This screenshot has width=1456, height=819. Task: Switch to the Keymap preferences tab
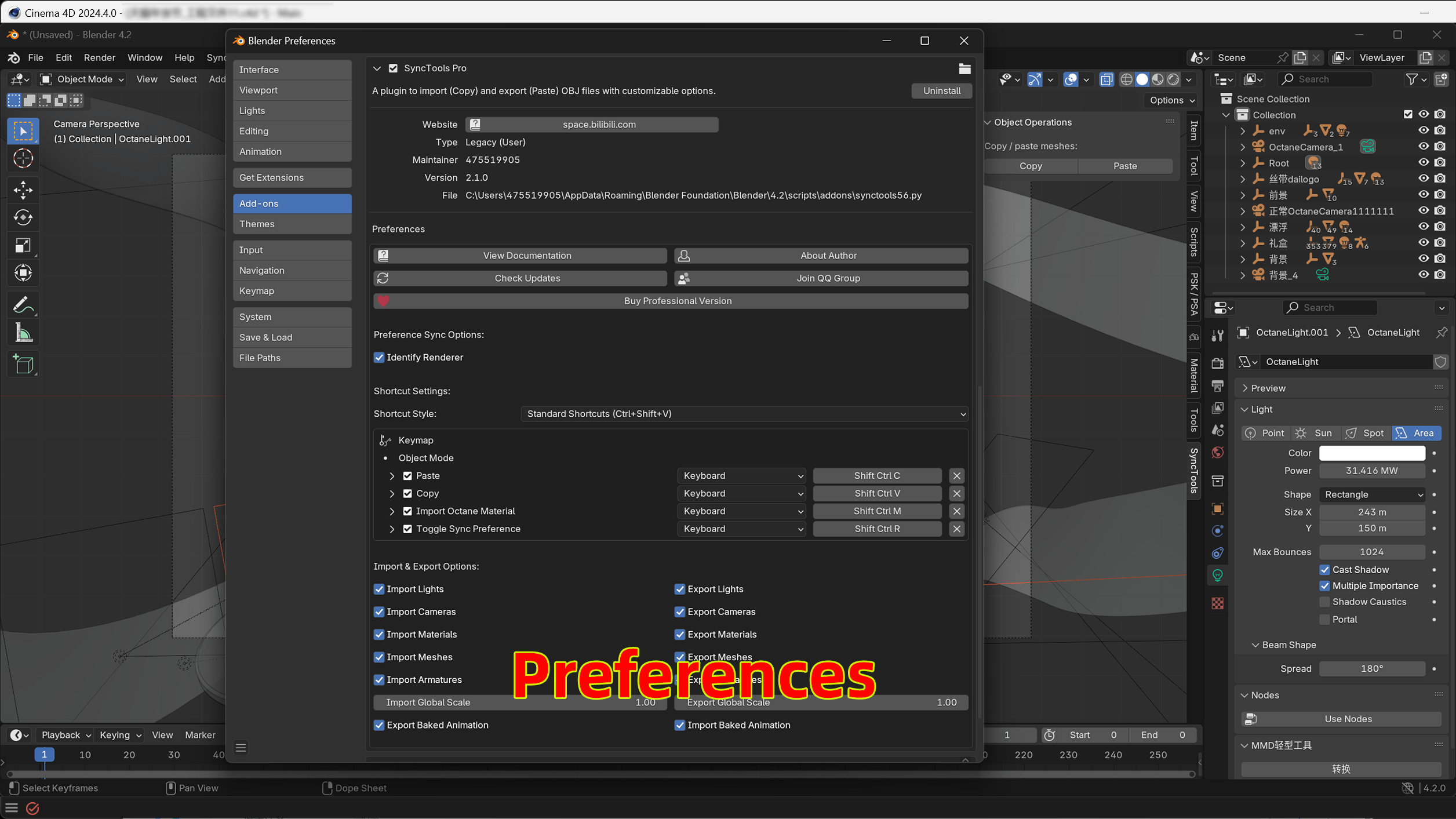(292, 291)
